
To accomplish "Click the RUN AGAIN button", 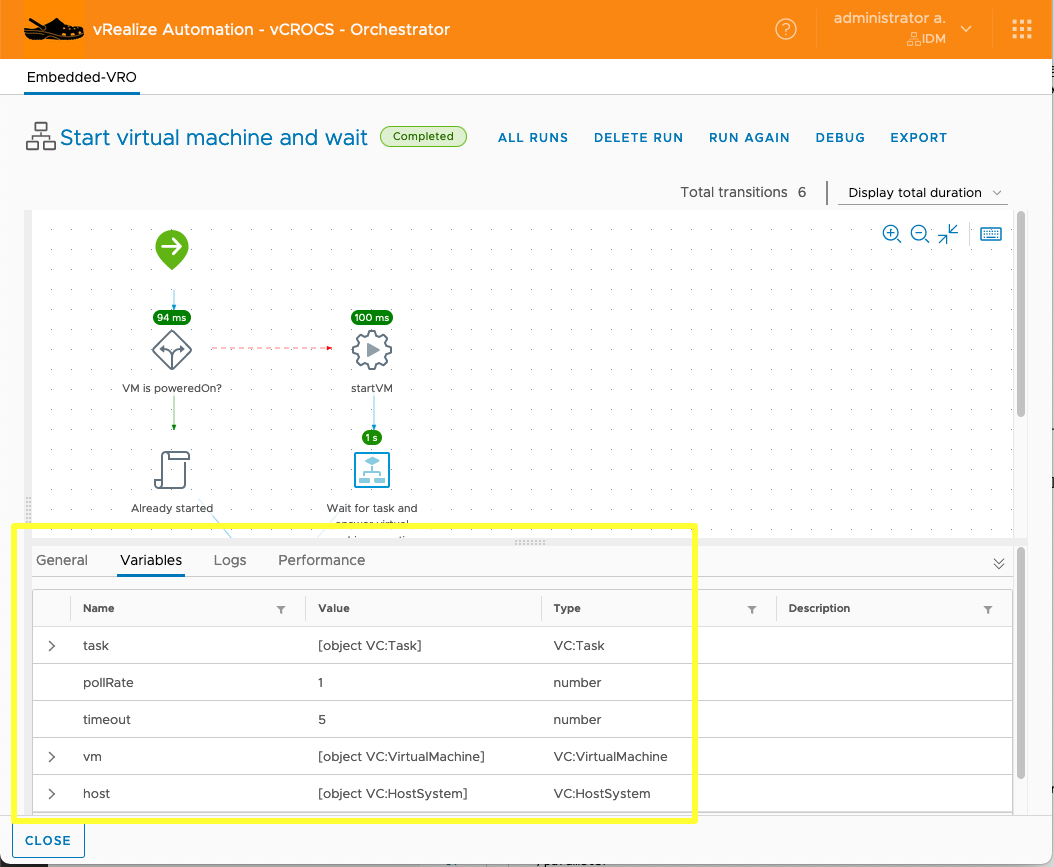I will pos(749,138).
